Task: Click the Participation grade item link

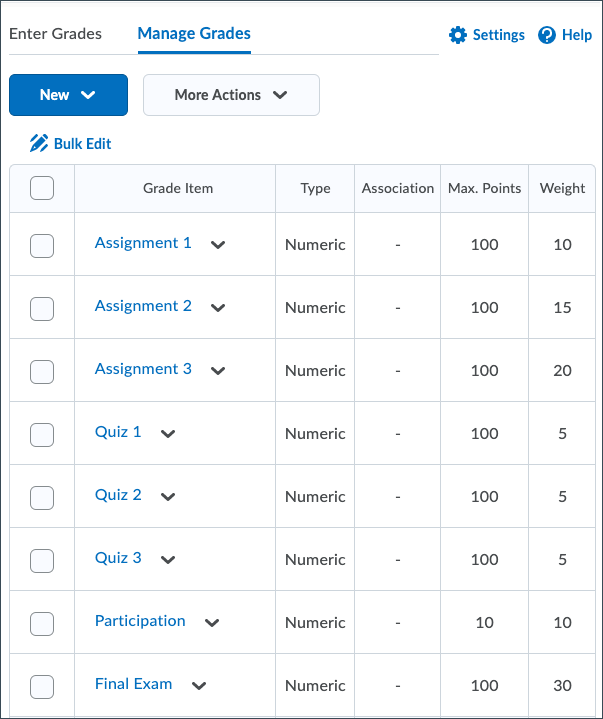Action: pos(140,621)
